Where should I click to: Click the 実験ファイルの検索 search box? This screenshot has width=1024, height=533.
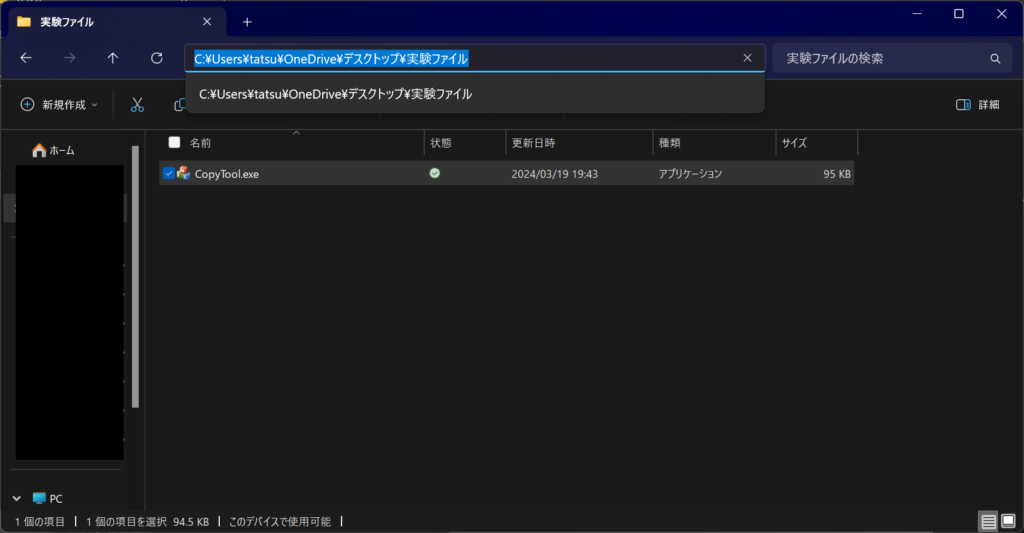pyautogui.click(x=880, y=58)
